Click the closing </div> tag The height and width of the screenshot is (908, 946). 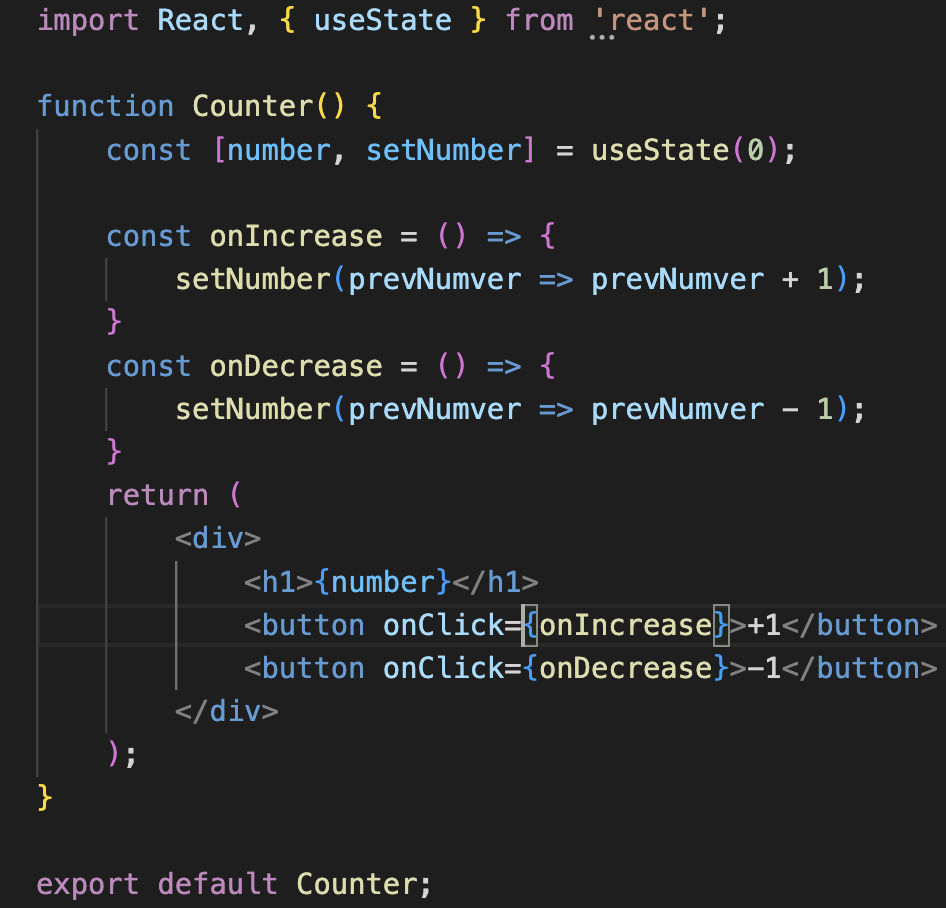tap(227, 711)
